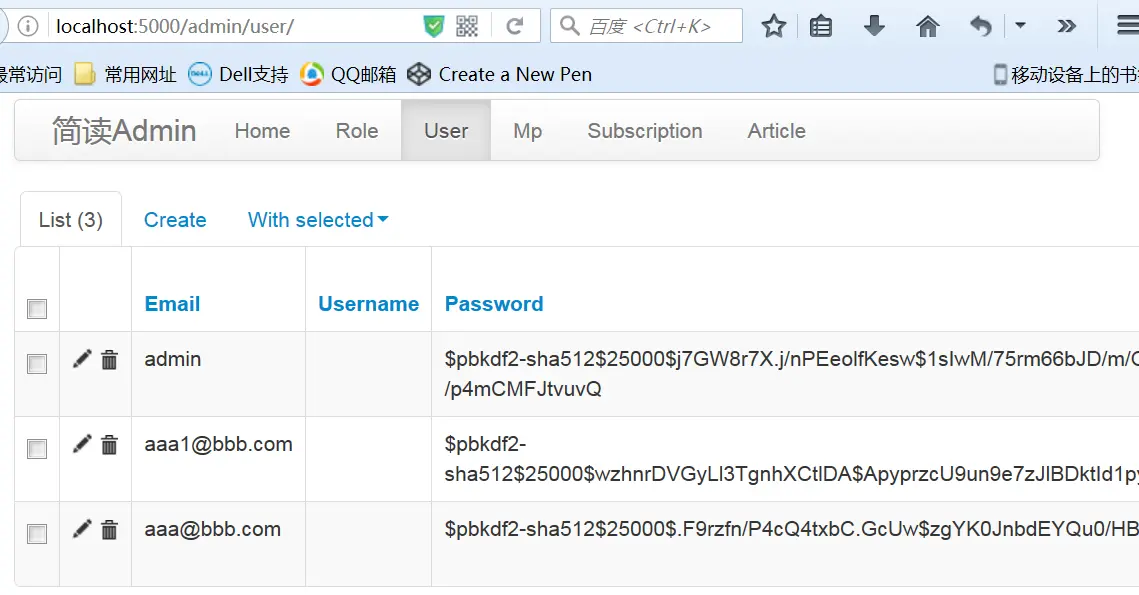Bookmark this page with star icon

pos(774,27)
